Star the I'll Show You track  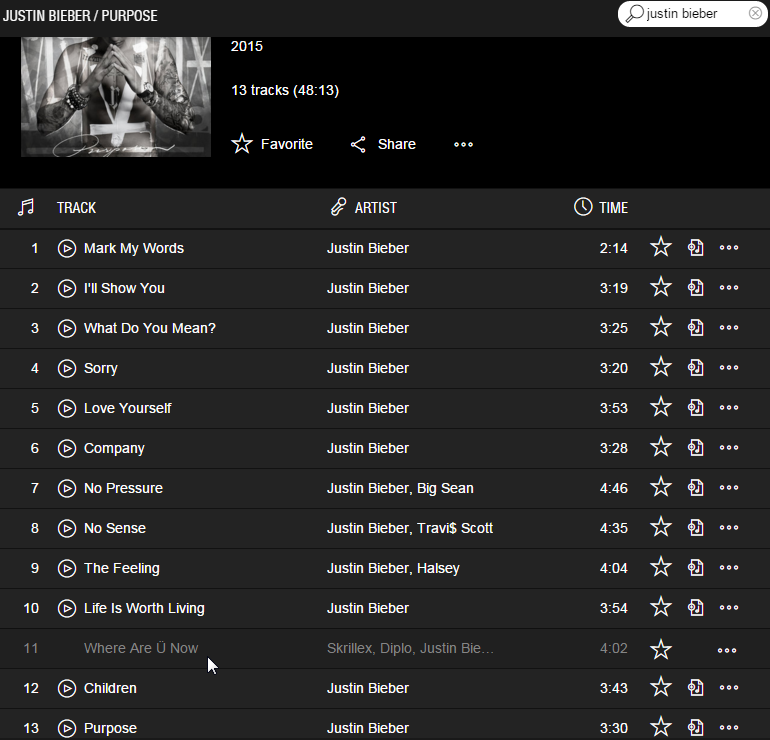coord(661,287)
